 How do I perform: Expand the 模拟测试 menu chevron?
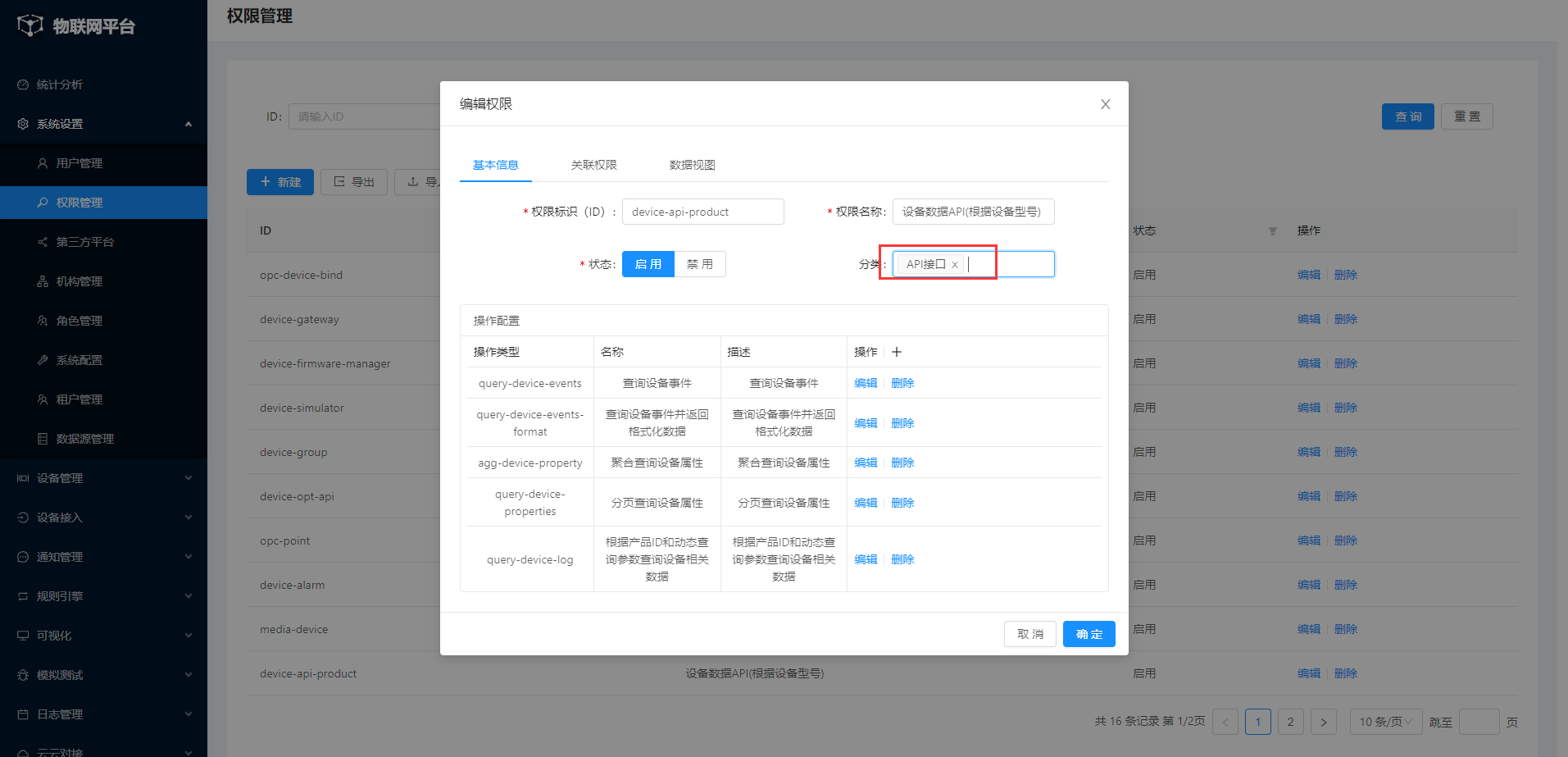189,675
